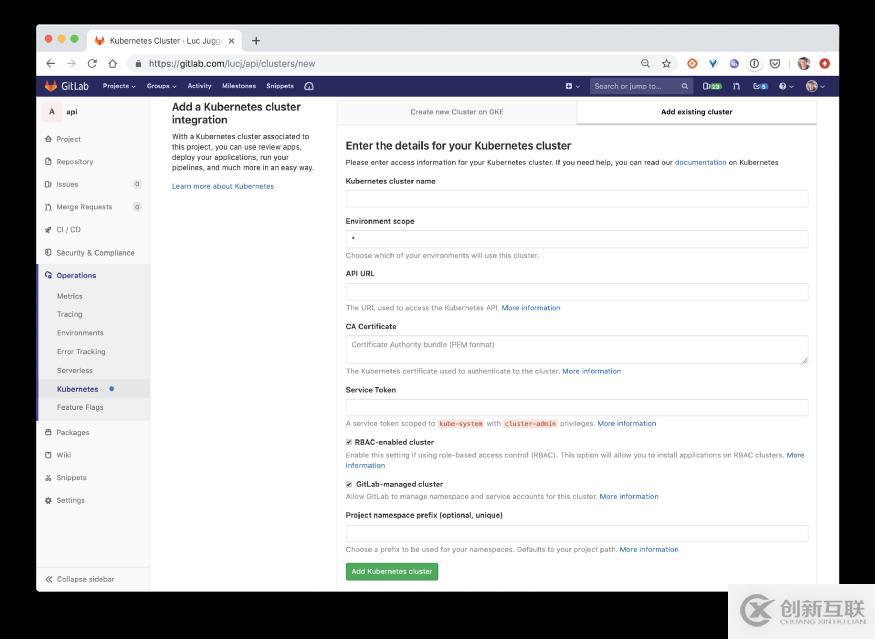Viewport: 875px width, 639px height.
Task: Open the Operations sidebar section
Action: 76,275
